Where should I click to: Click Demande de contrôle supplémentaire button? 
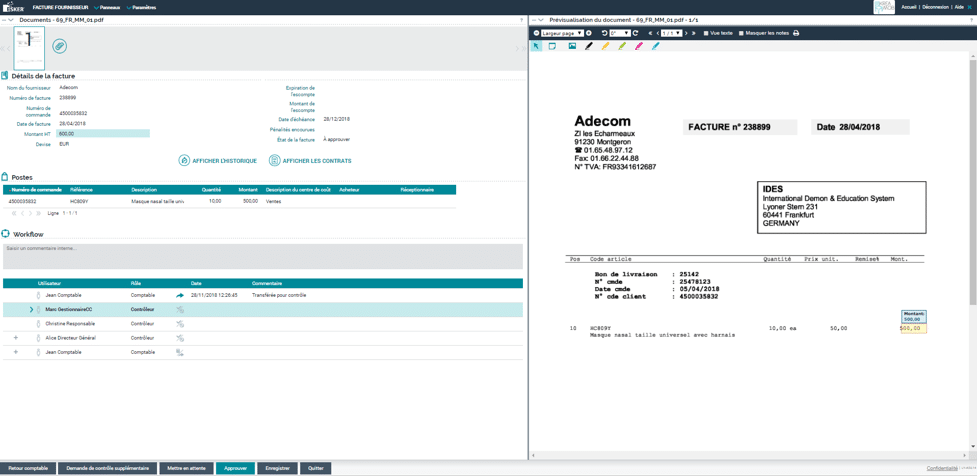click(108, 468)
